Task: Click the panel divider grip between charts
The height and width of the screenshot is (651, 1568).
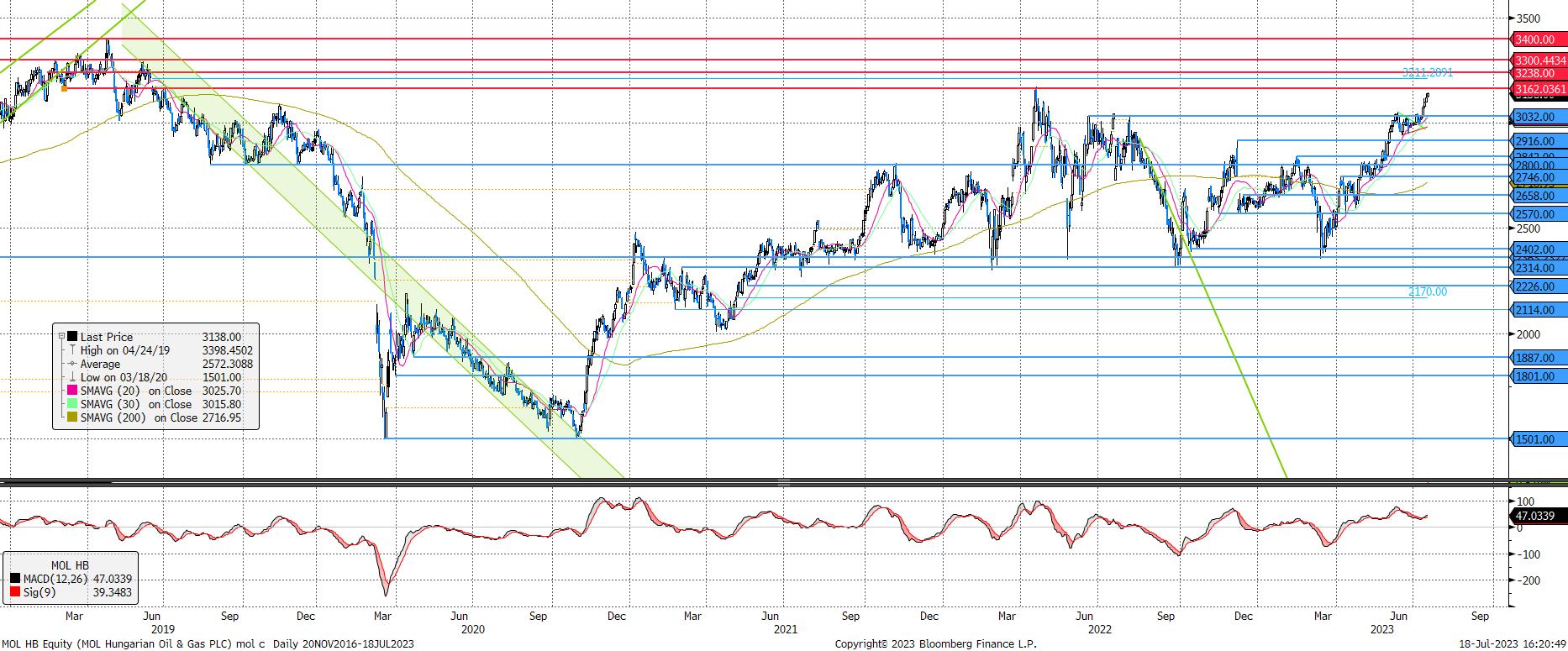Action: 783,482
